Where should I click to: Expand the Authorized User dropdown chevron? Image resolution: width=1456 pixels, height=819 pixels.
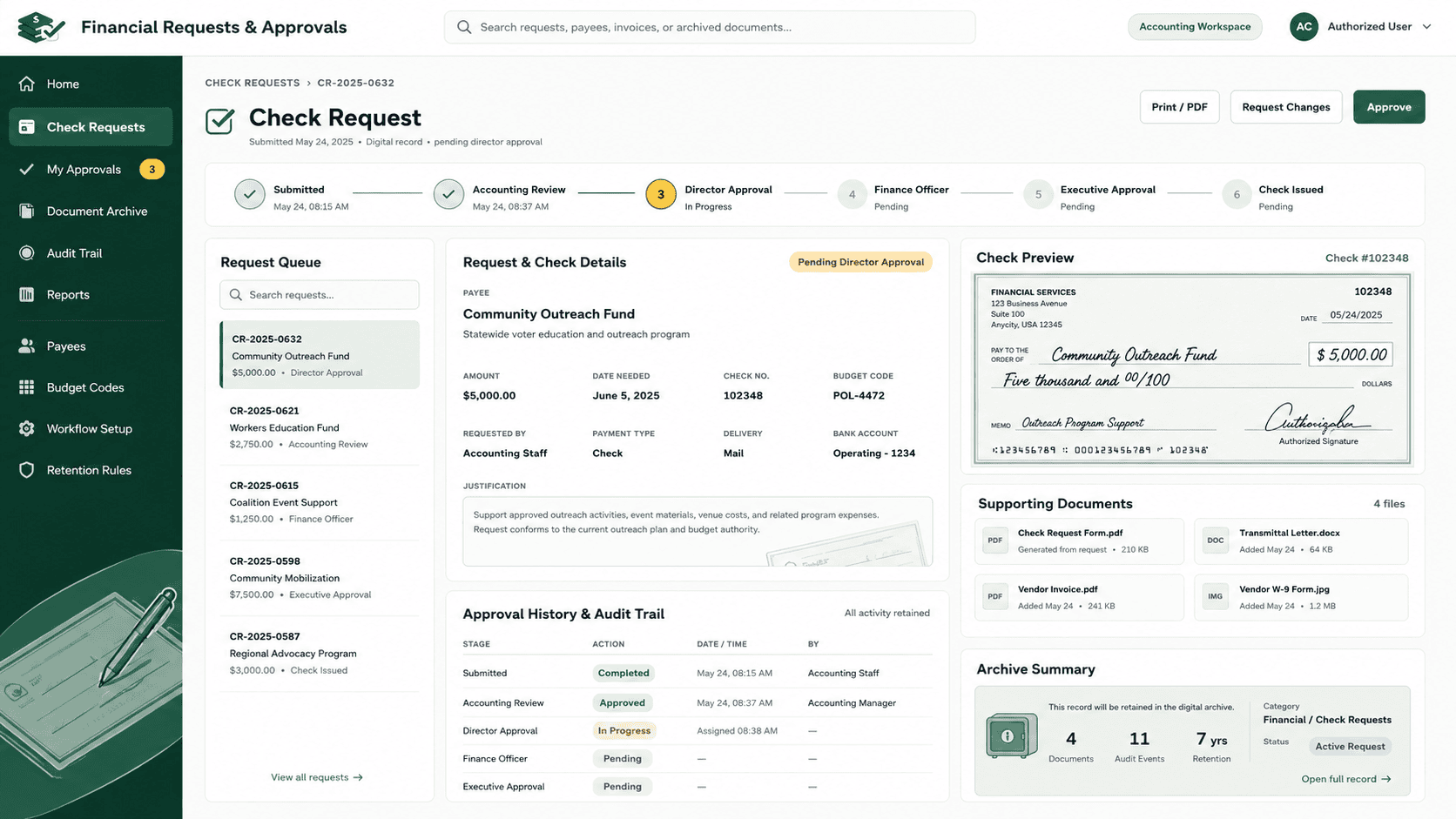pos(1426,27)
